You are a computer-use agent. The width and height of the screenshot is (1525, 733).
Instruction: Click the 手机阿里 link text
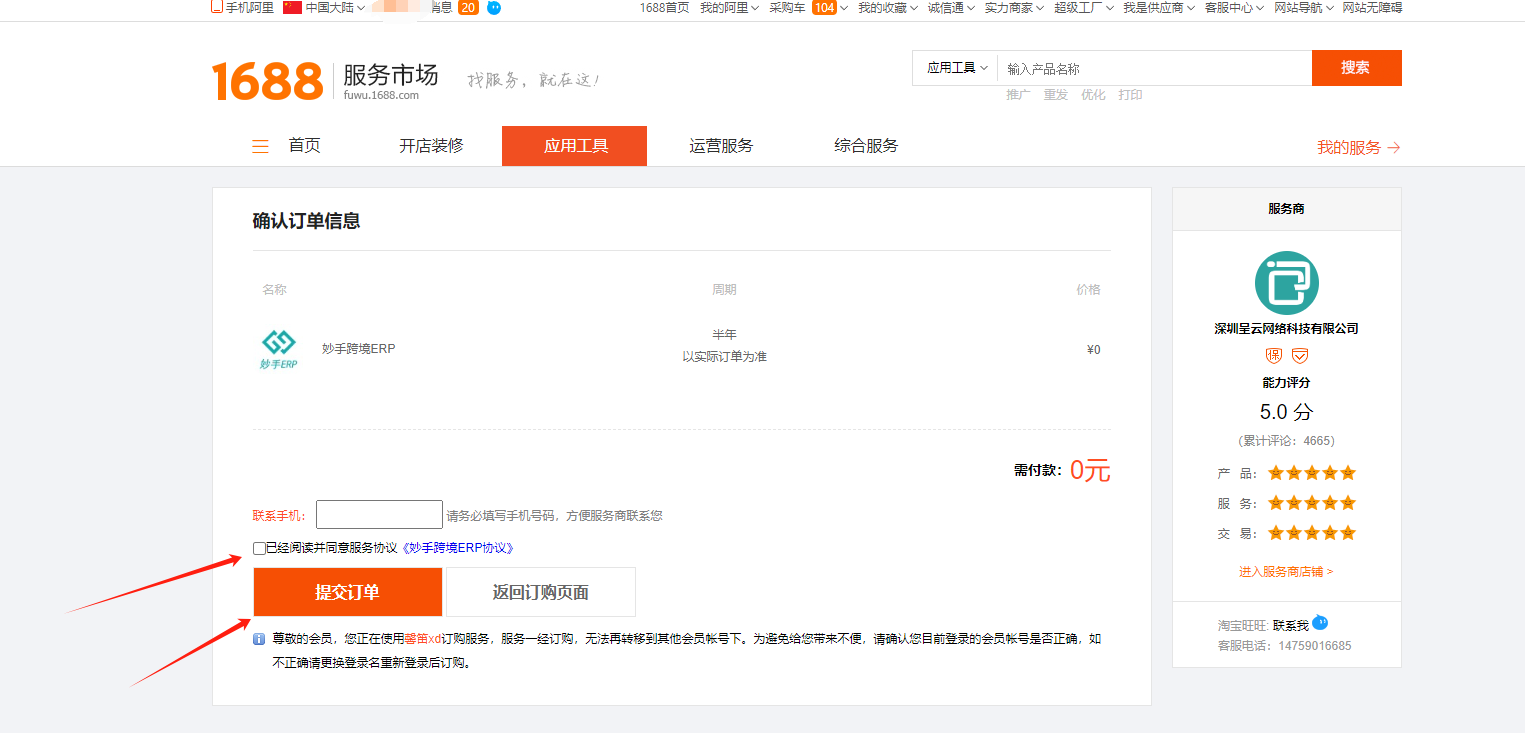click(249, 8)
